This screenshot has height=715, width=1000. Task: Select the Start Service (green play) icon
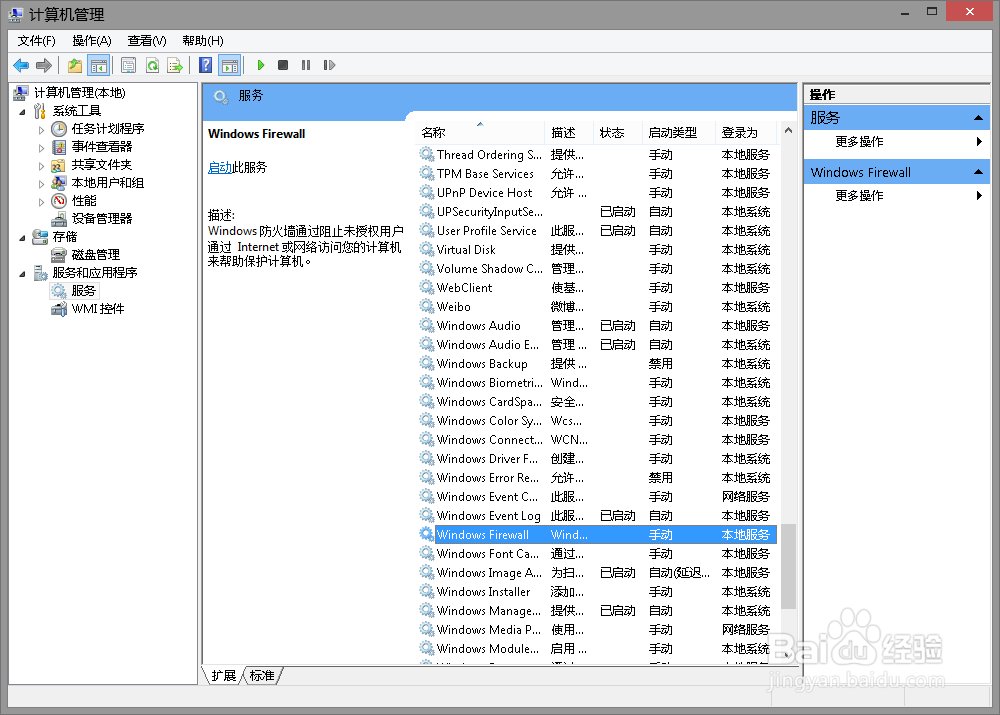pos(260,64)
